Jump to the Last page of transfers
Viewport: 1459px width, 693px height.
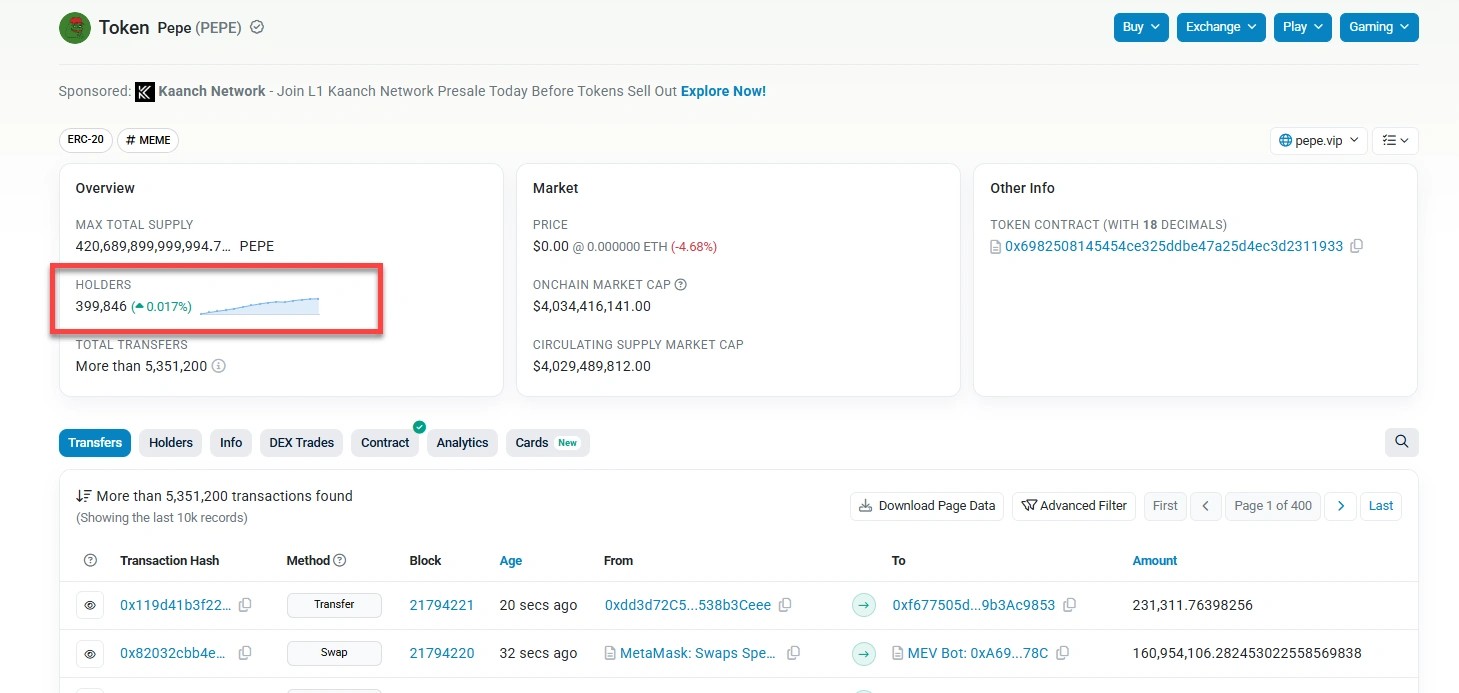(x=1380, y=506)
